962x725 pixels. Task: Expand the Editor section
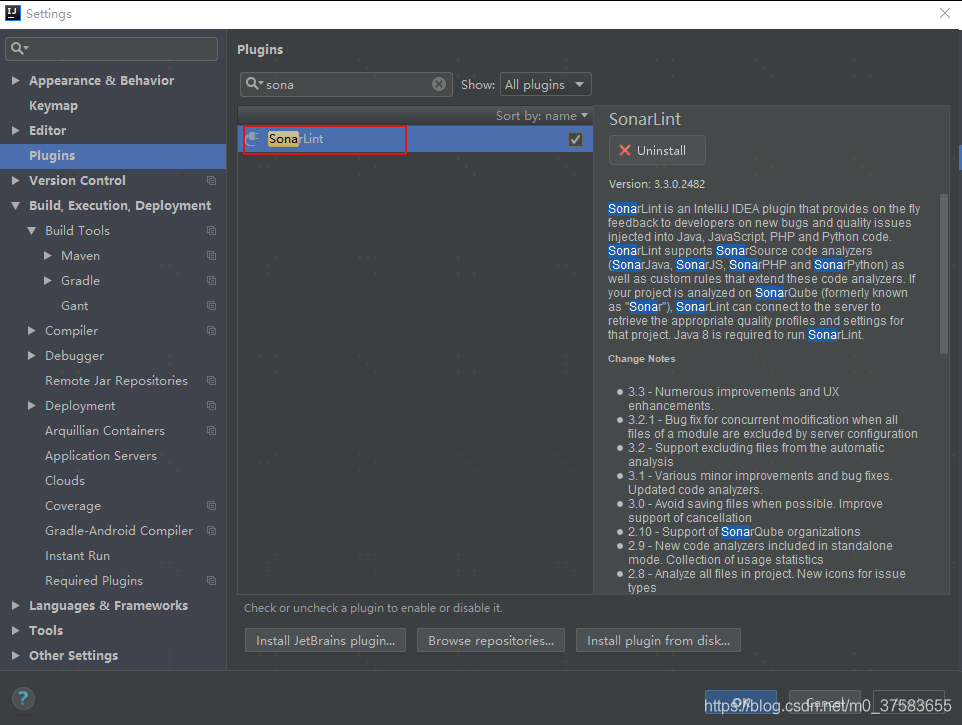click(x=15, y=130)
